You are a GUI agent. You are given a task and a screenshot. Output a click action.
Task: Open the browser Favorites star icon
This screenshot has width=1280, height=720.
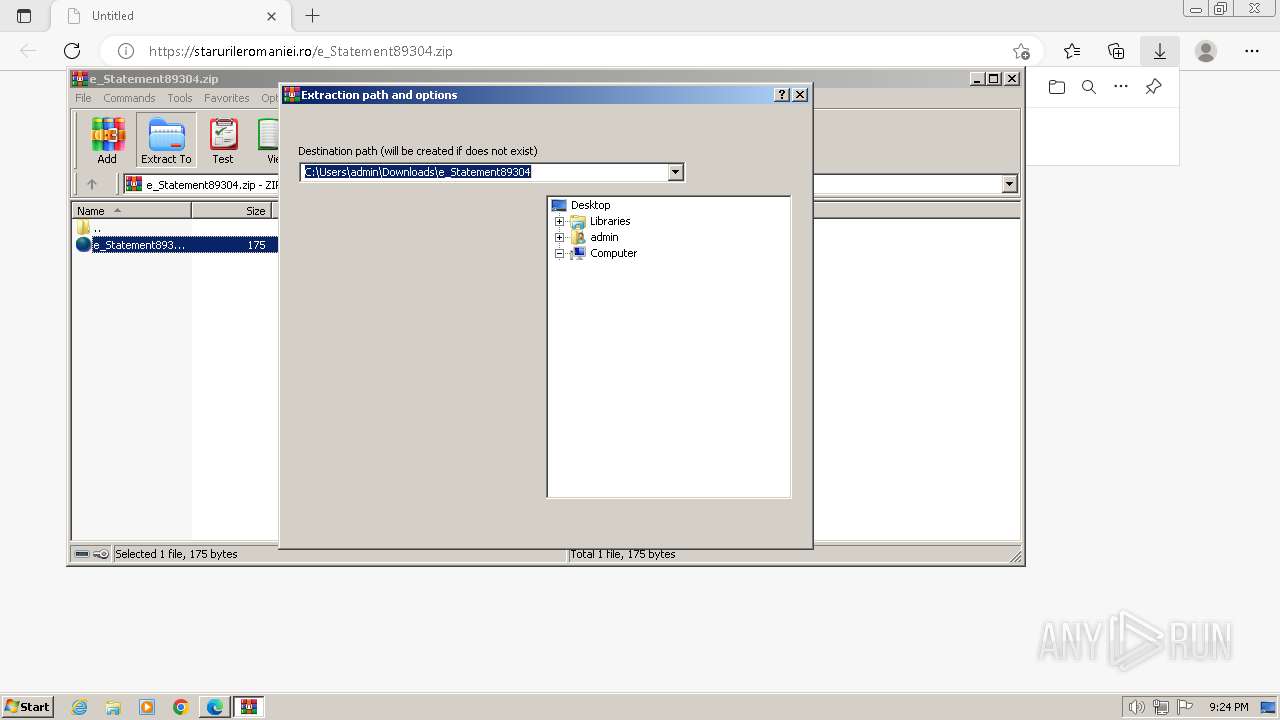click(1072, 51)
